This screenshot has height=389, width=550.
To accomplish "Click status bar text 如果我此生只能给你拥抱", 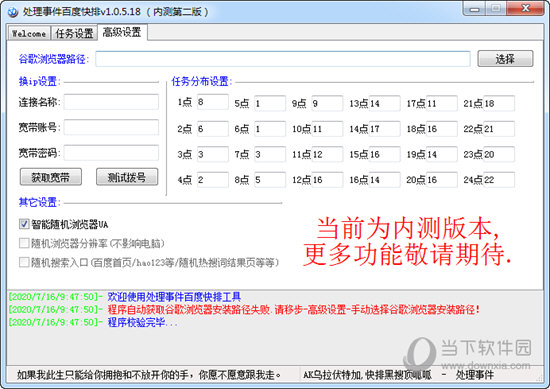I will pos(149,375).
